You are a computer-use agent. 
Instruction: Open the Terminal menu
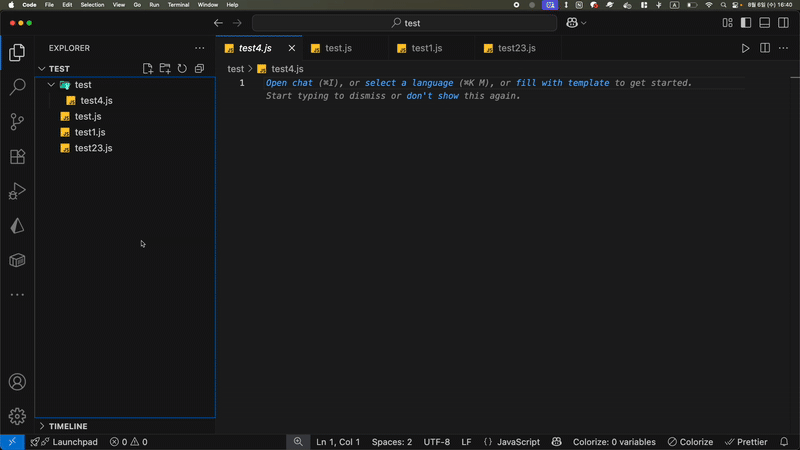(178, 5)
